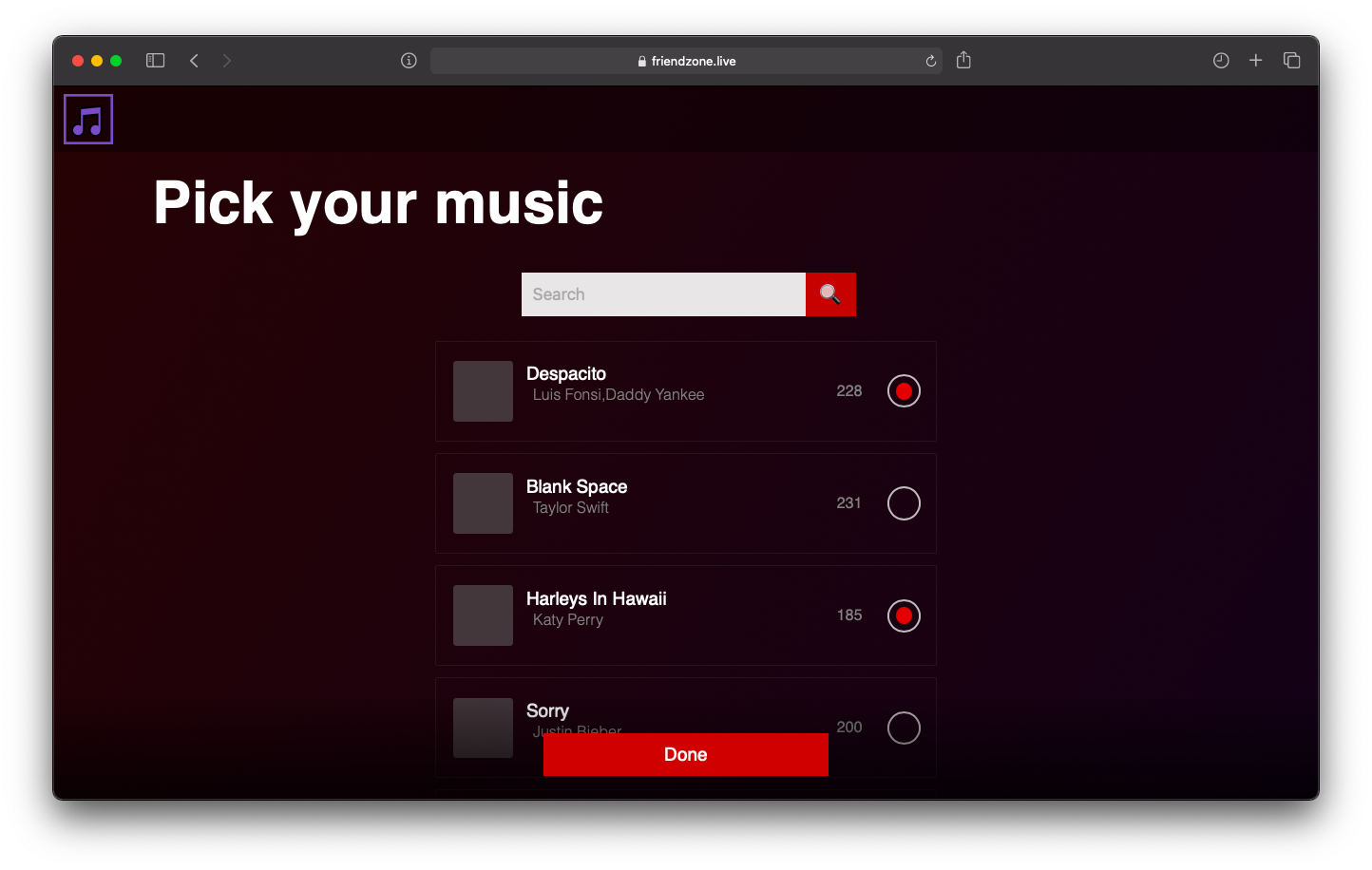Open the Safari share icon

(963, 60)
